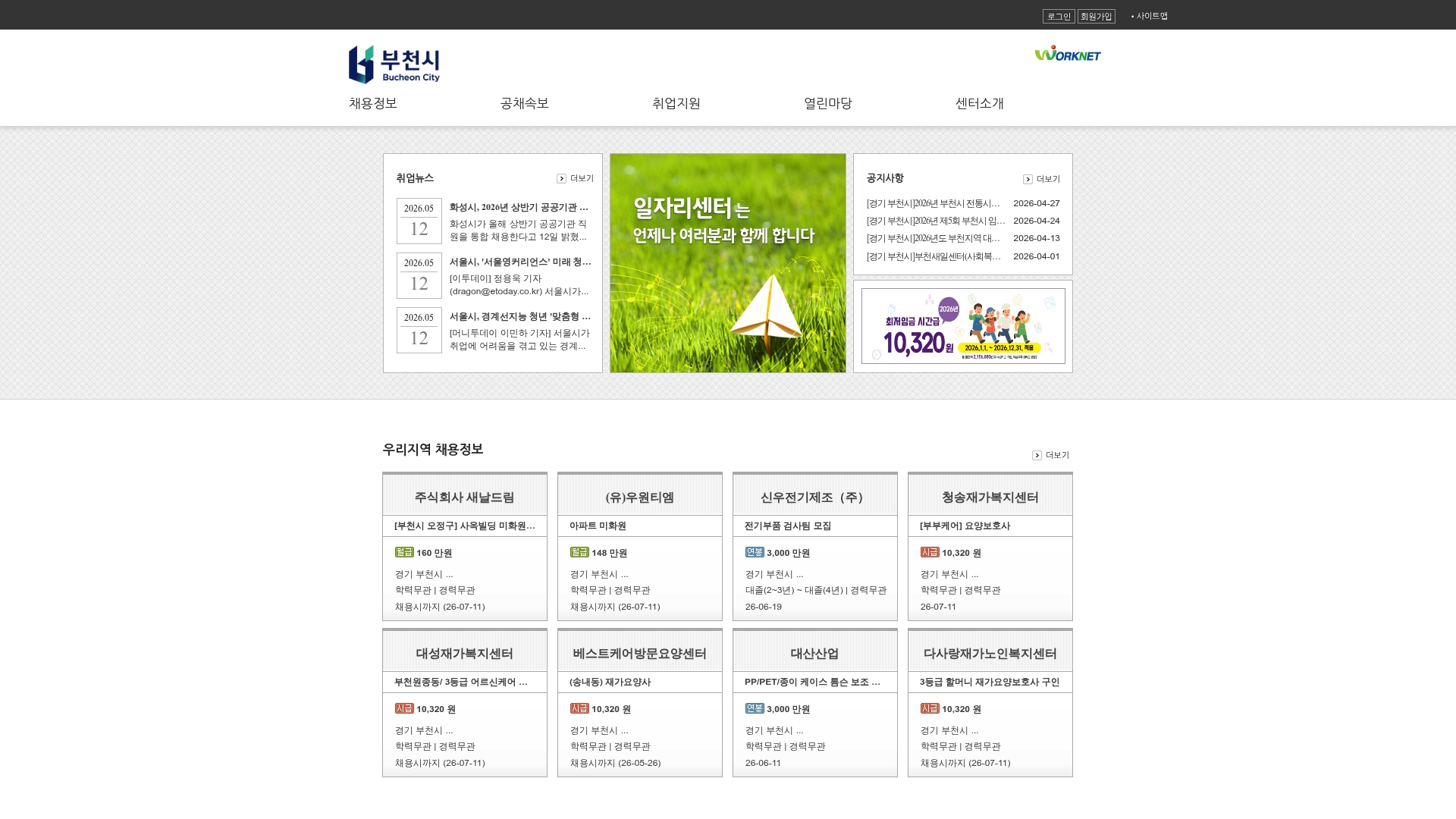Image resolution: width=1456 pixels, height=819 pixels.
Task: Open the 서울시 '서울영커리언스' news article
Action: (520, 262)
